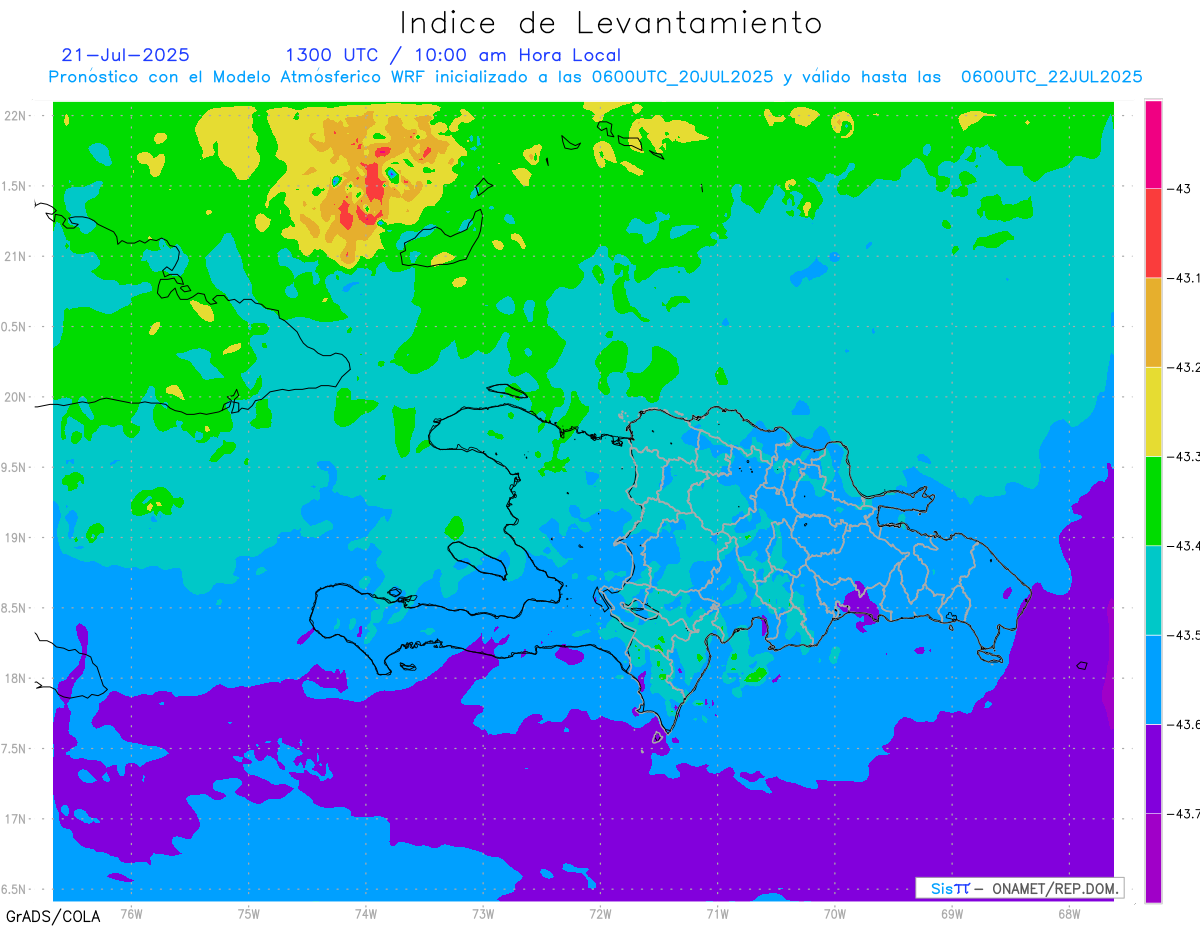Choose the yellow legend swatch between -43.2 and -43.3
Viewport: 1200px width, 927px height.
(x=1153, y=411)
